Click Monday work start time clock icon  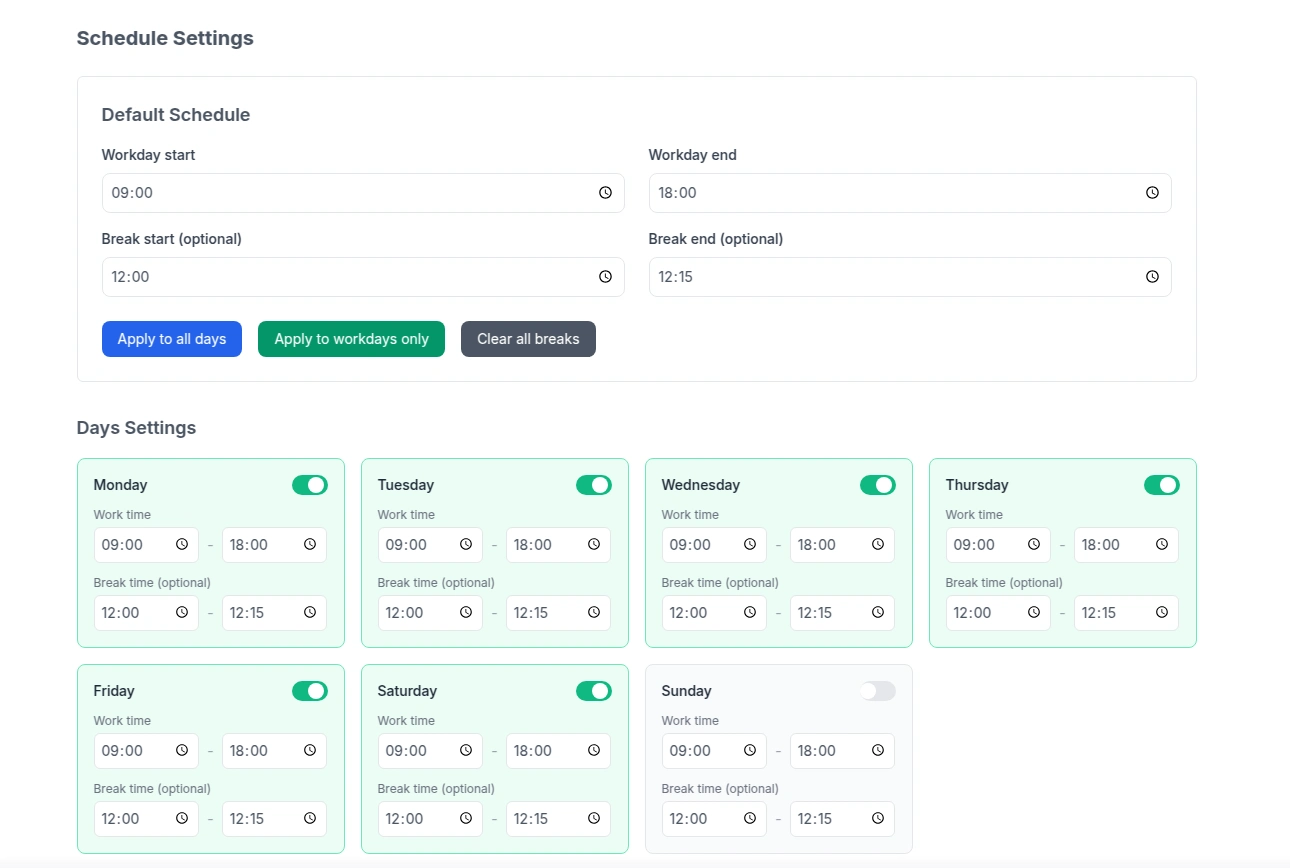point(182,545)
